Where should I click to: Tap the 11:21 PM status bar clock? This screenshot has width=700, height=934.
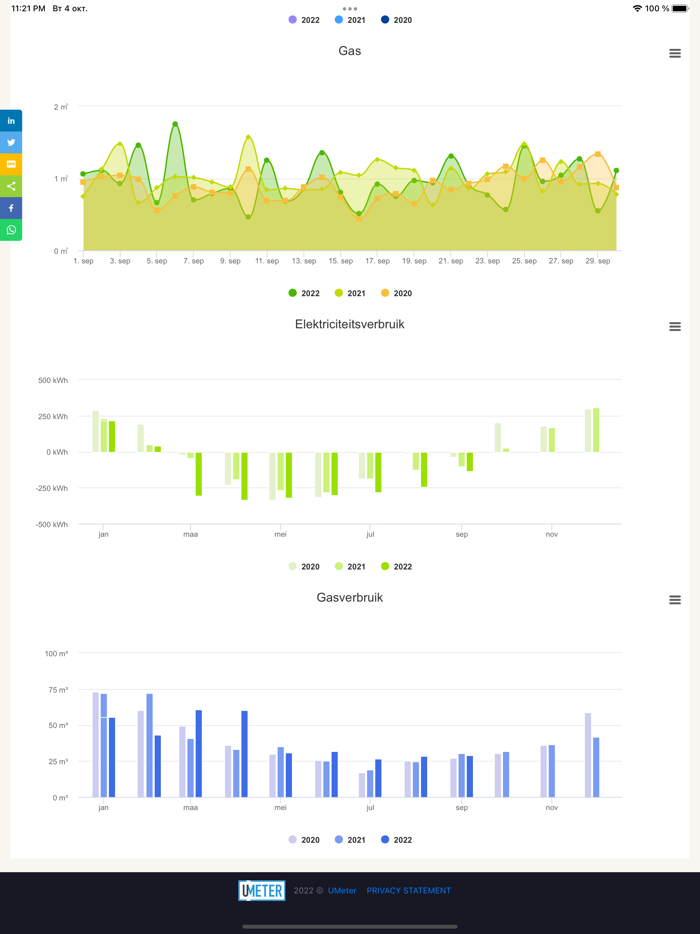pos(28,8)
